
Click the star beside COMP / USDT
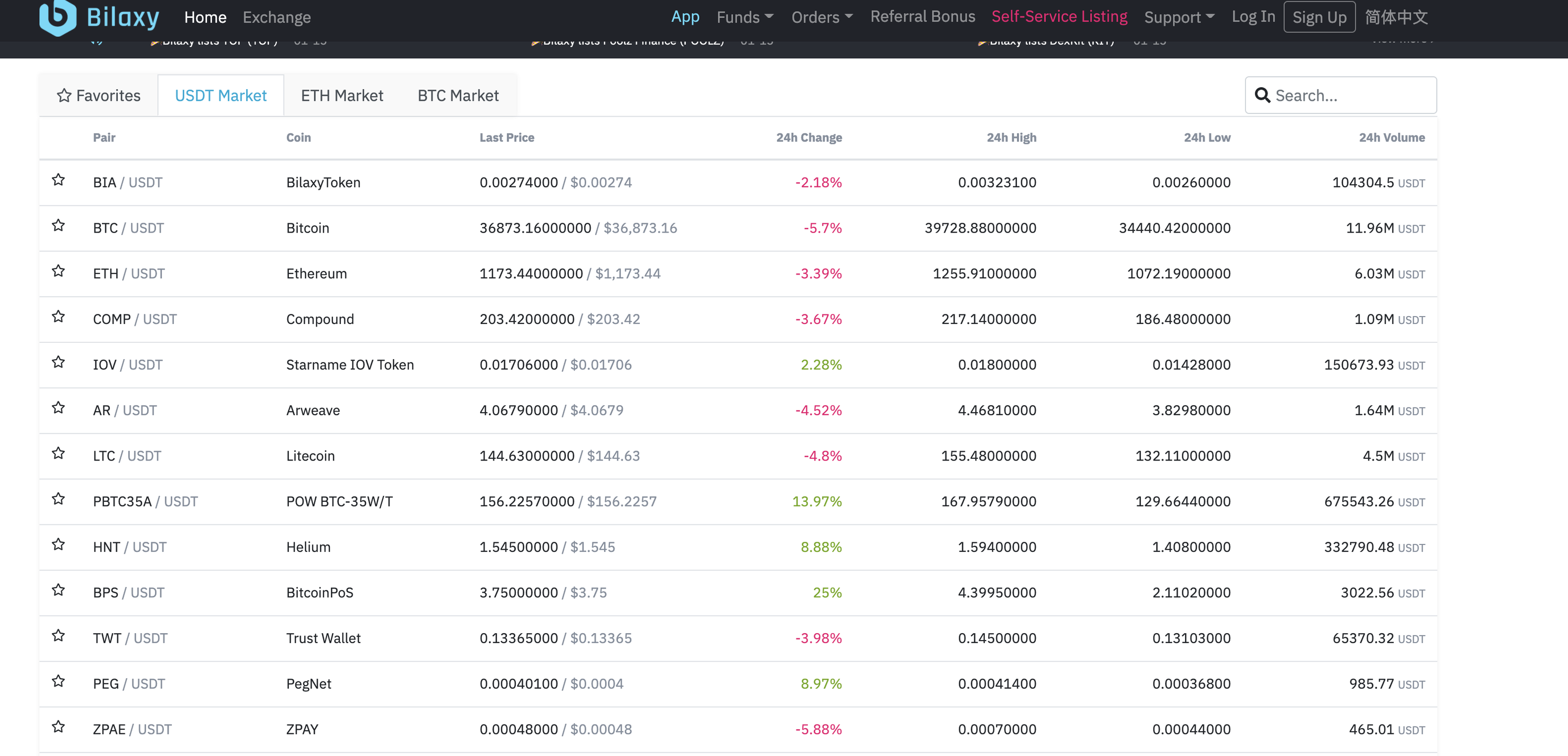pyautogui.click(x=58, y=317)
